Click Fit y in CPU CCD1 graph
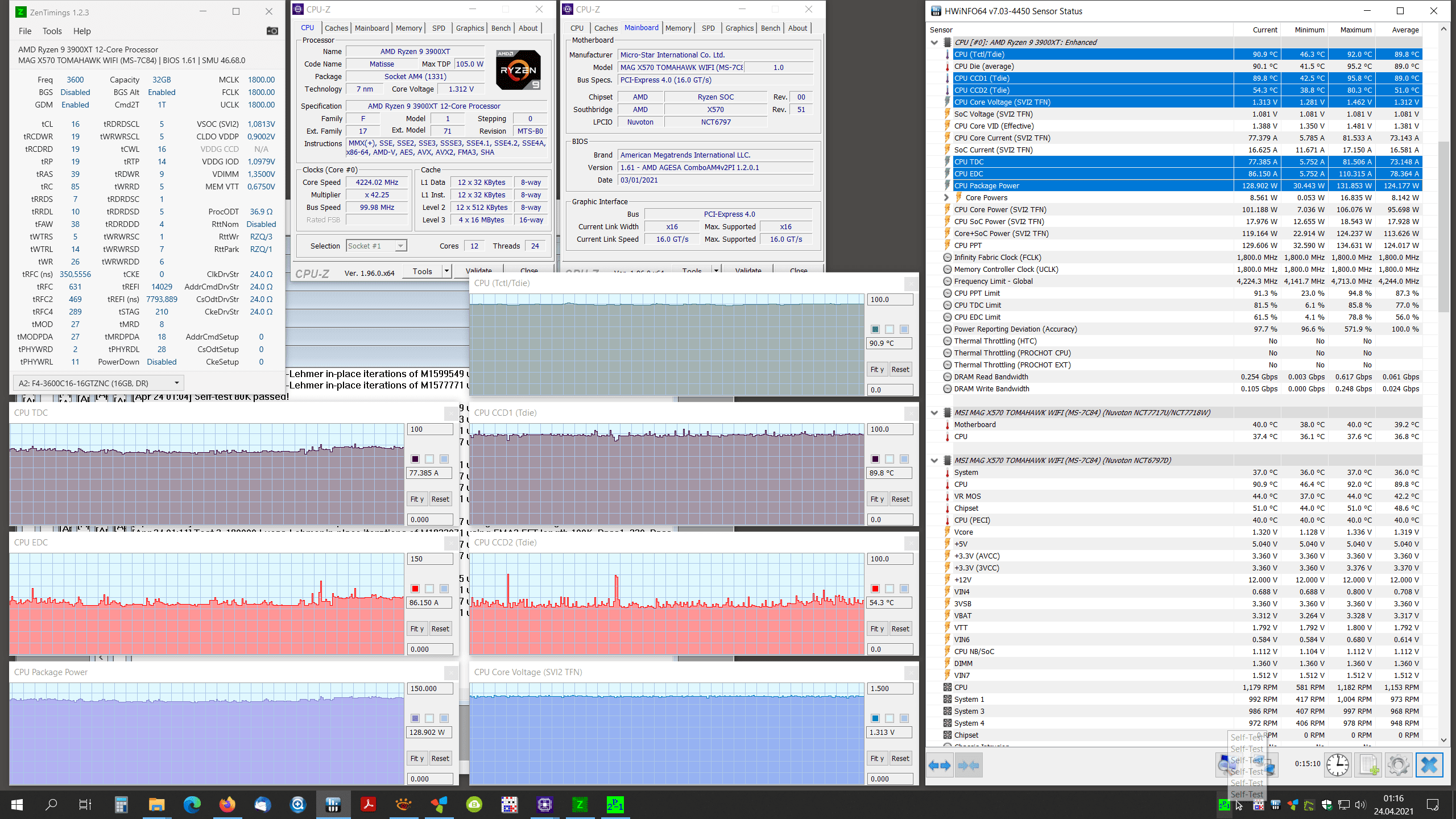Screen dimensions: 1456x819 pyautogui.click(x=877, y=499)
